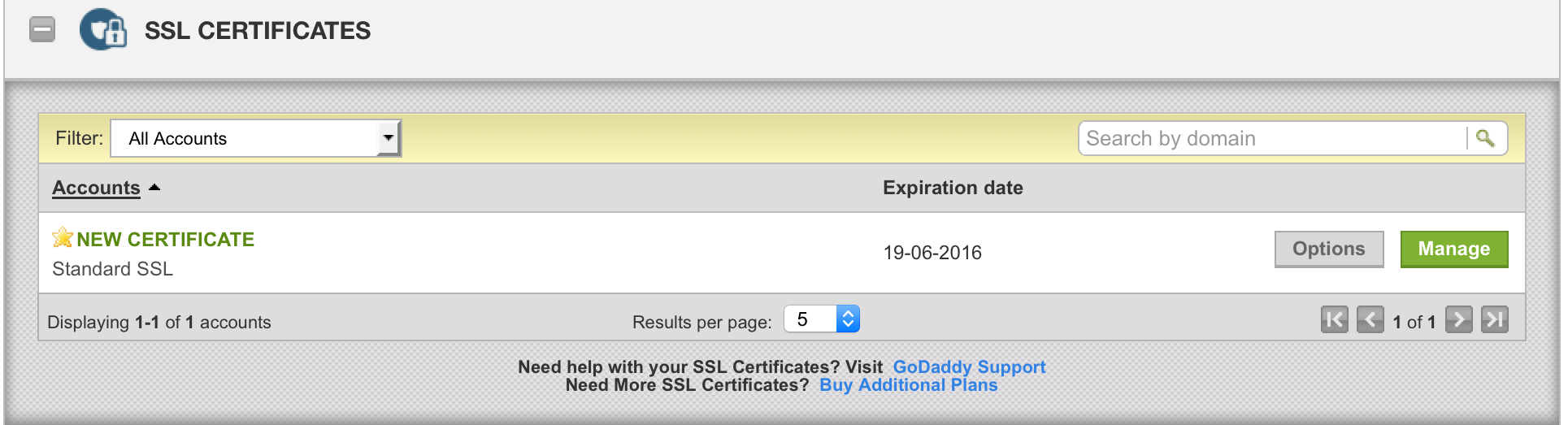Click inside the Search by domain field
The image size is (1568, 425).
1273,138
